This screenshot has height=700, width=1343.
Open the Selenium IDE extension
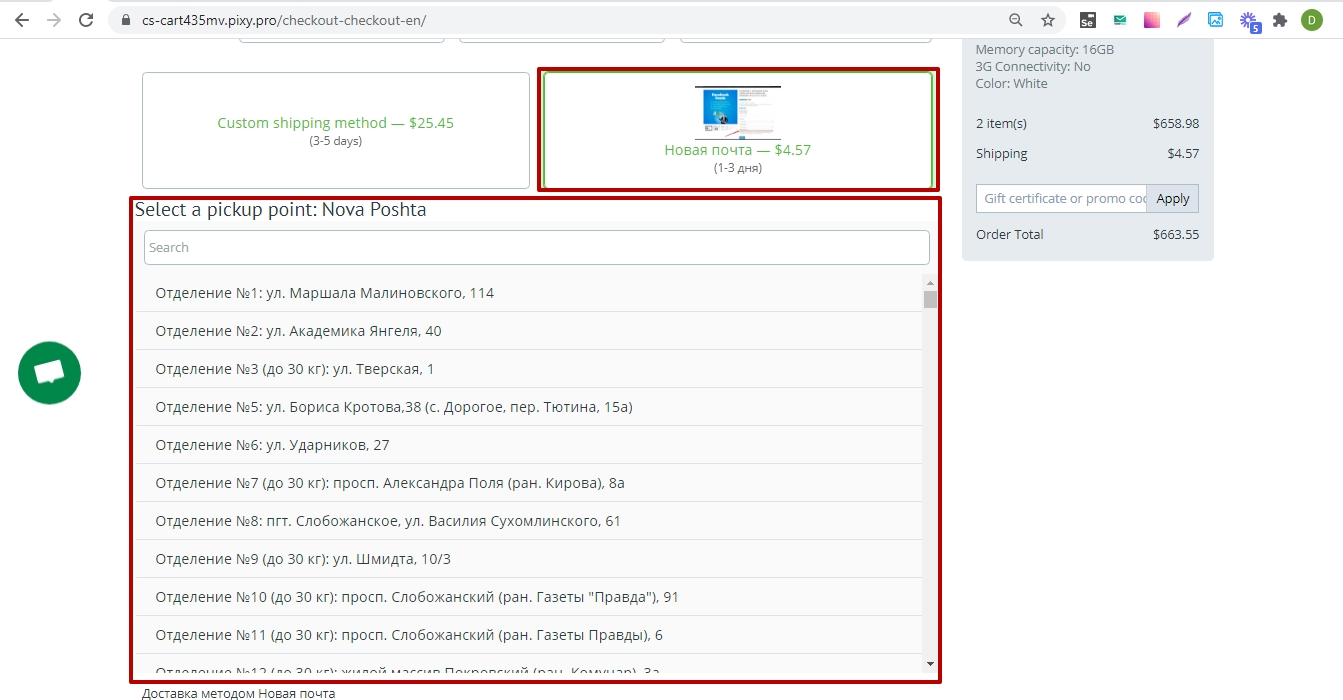1088,20
